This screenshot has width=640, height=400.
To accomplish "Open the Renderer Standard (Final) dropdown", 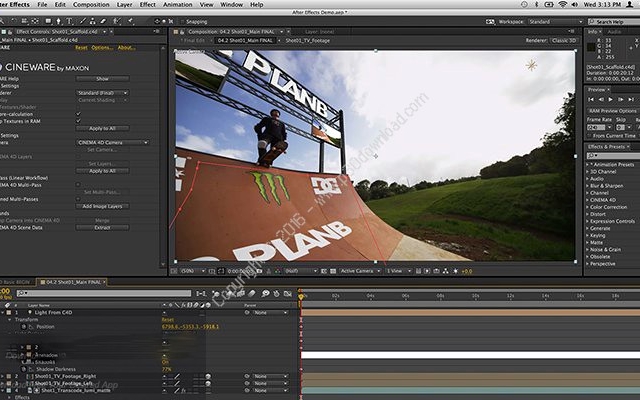I will point(102,93).
